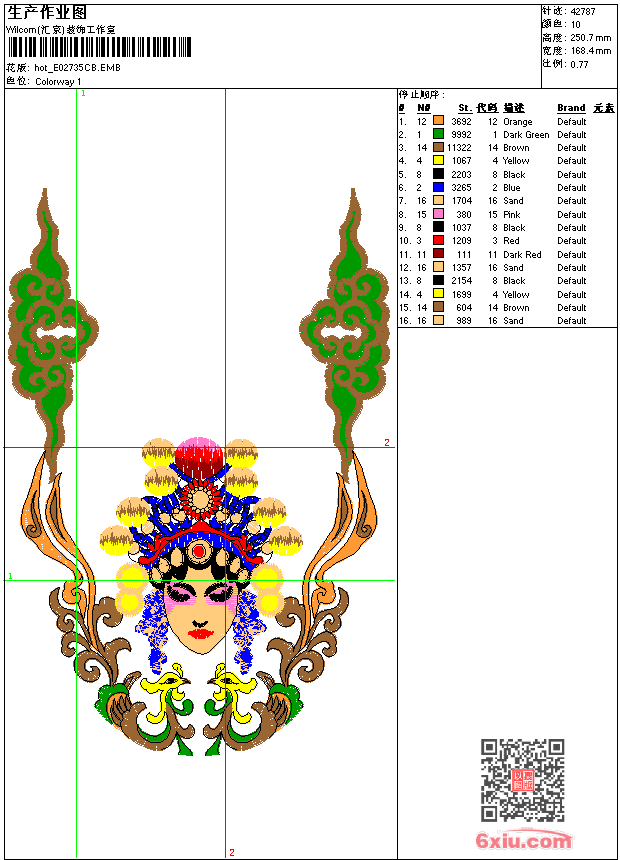Choose the Red swatch in row 10
This screenshot has width=620, height=860.
[438, 240]
